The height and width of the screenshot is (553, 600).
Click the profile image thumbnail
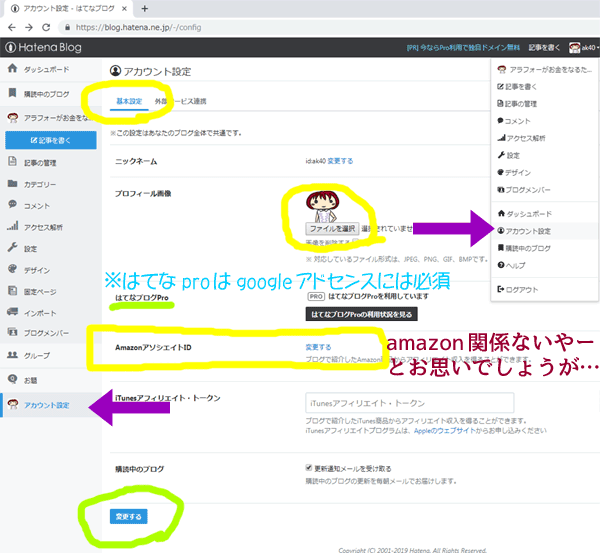(x=323, y=207)
